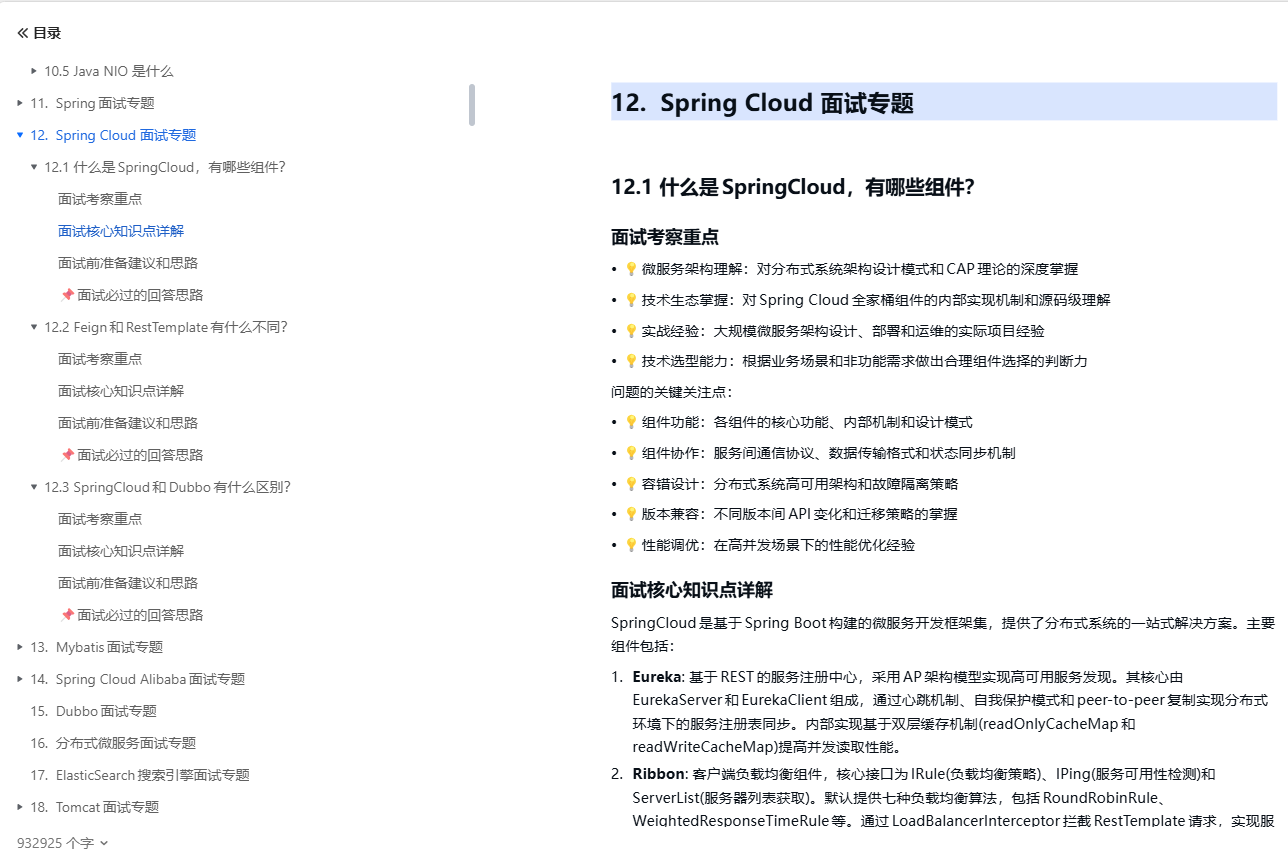
Task: Collapse the 目录 sidebar via double-chevron icon
Action: coord(22,33)
